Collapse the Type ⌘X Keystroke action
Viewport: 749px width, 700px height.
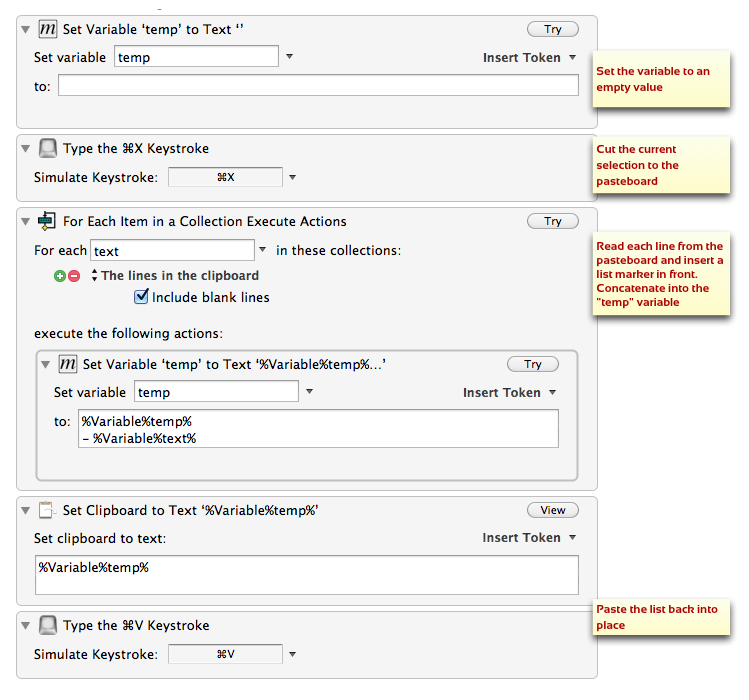pos(26,149)
